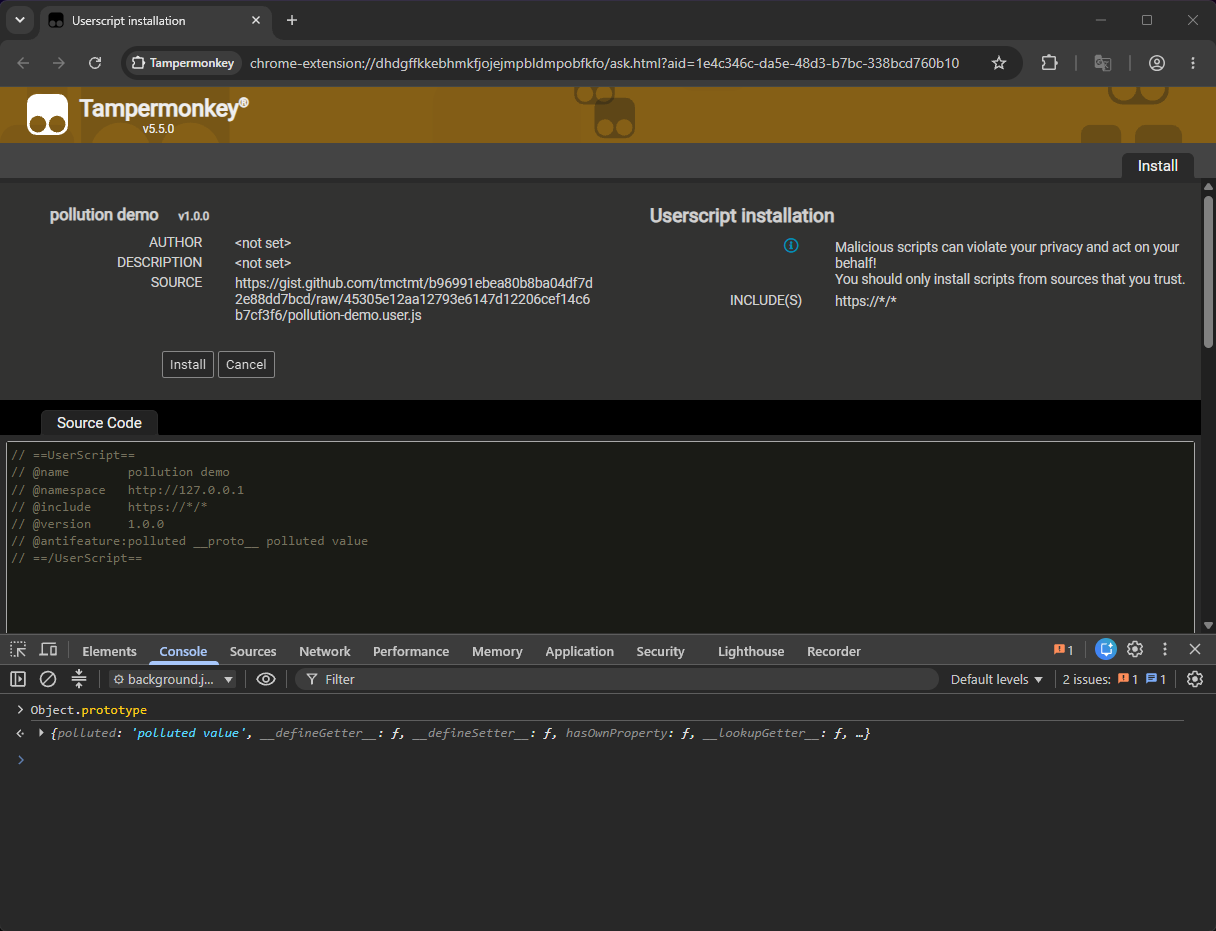Switch to the Console panel

(x=183, y=651)
